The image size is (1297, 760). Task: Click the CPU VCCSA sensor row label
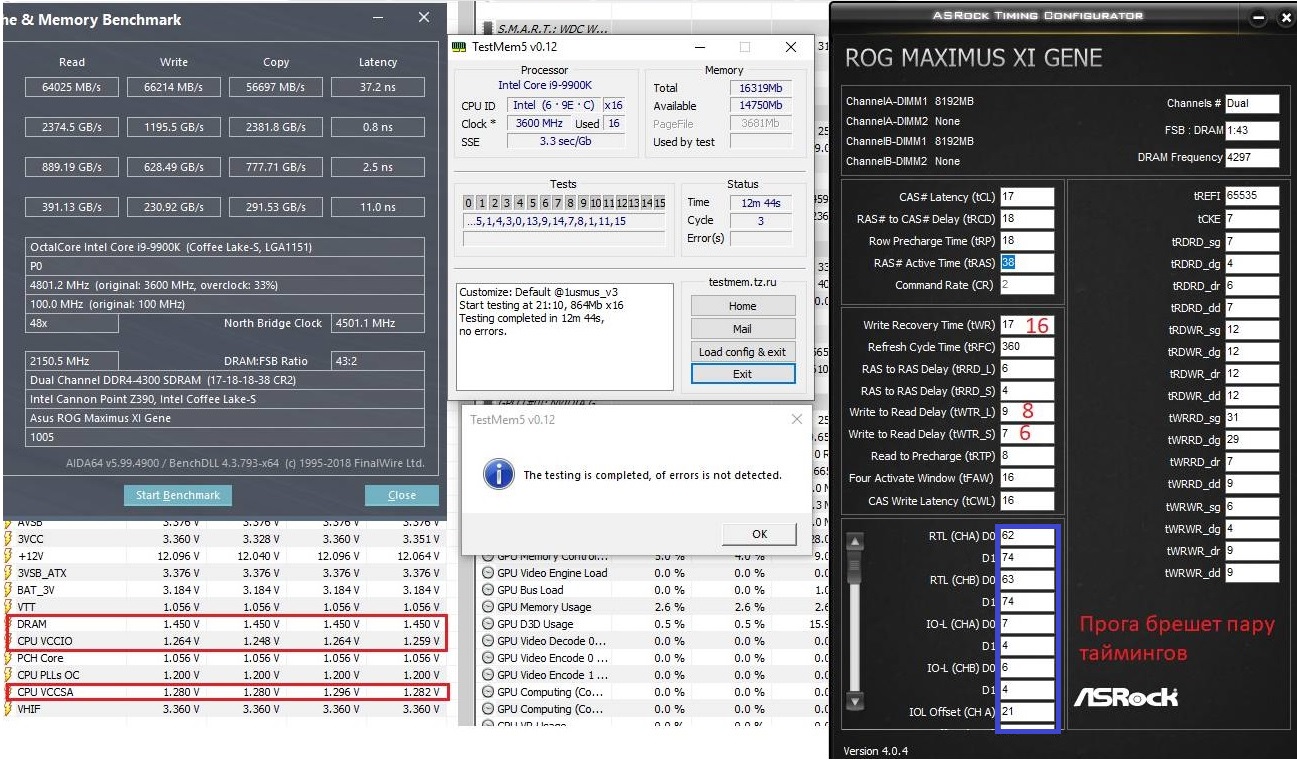46,692
